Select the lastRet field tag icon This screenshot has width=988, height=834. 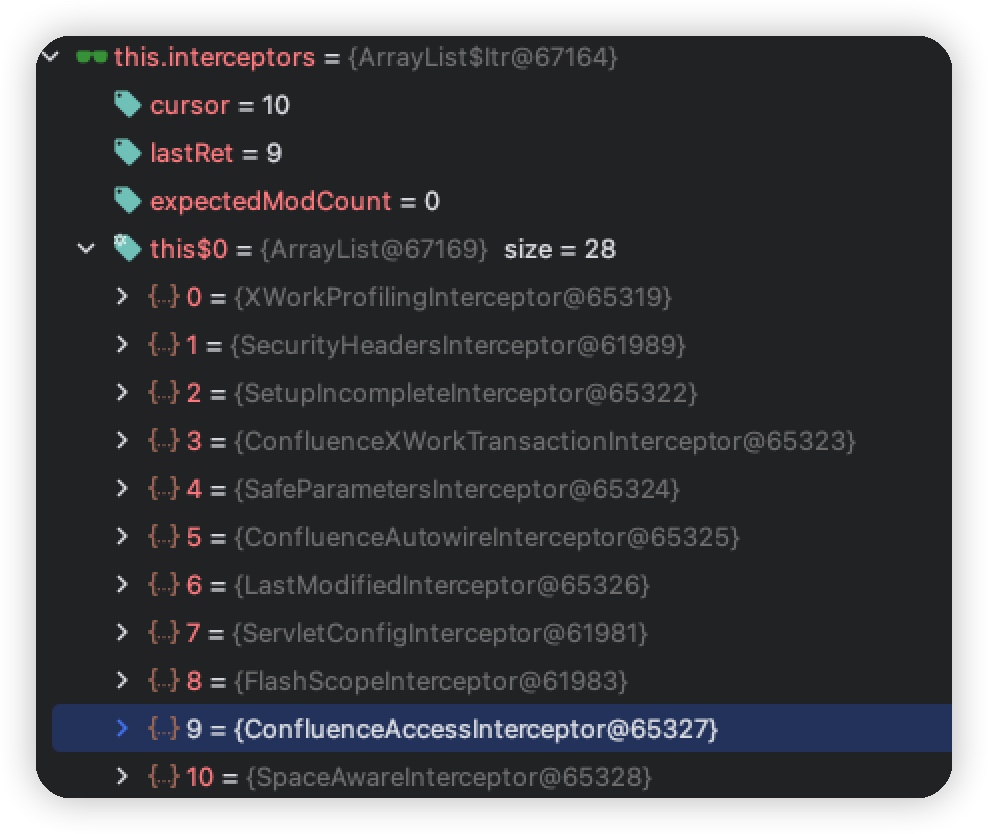coord(127,152)
